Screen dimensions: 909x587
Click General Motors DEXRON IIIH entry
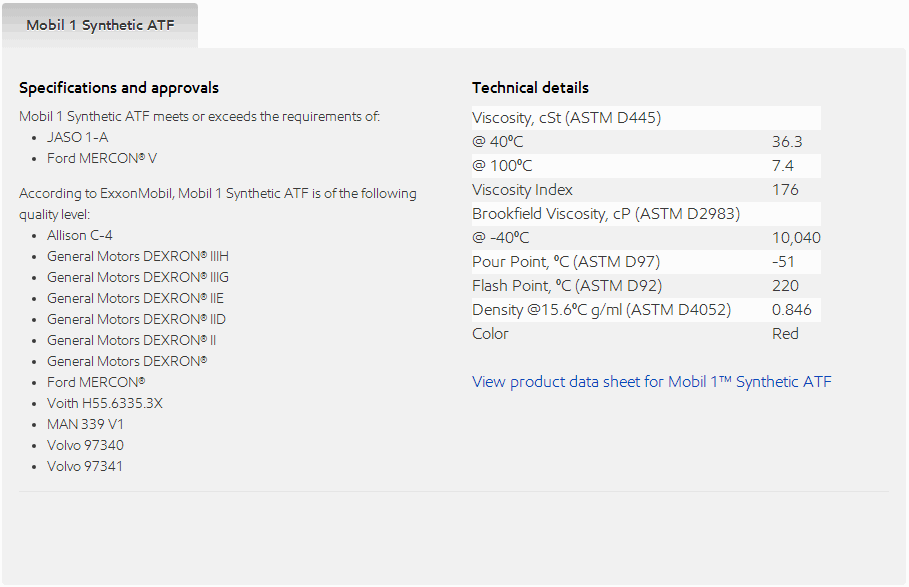tap(138, 256)
